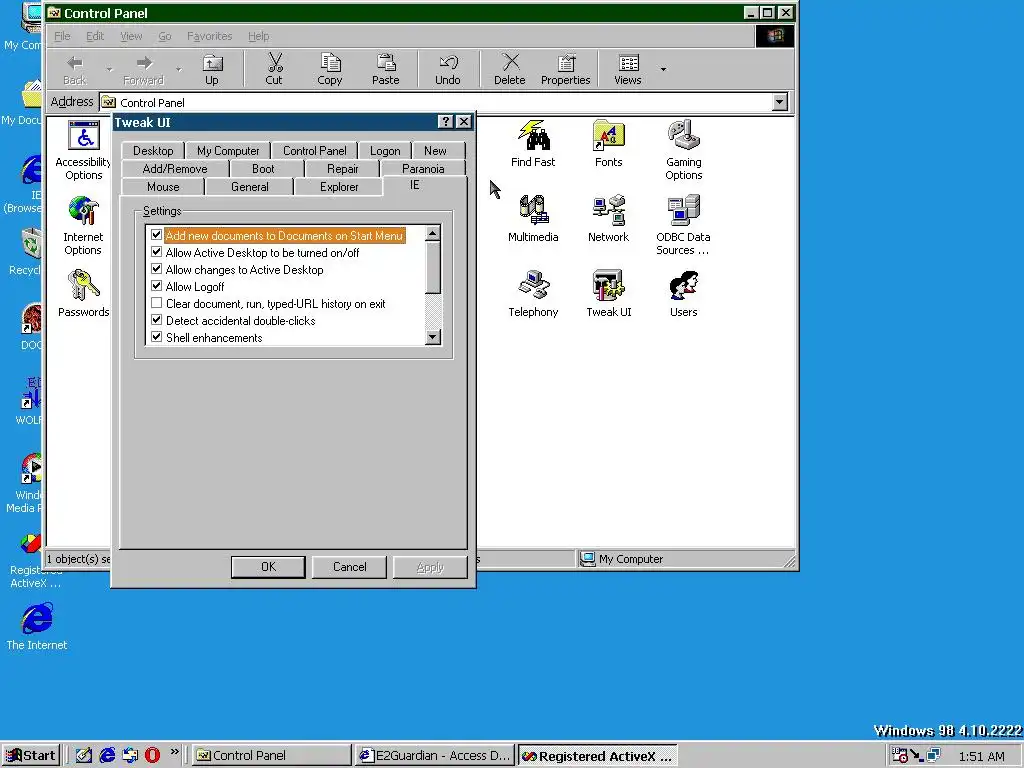Switch to the Logon tab
1024x768 pixels.
(385, 151)
